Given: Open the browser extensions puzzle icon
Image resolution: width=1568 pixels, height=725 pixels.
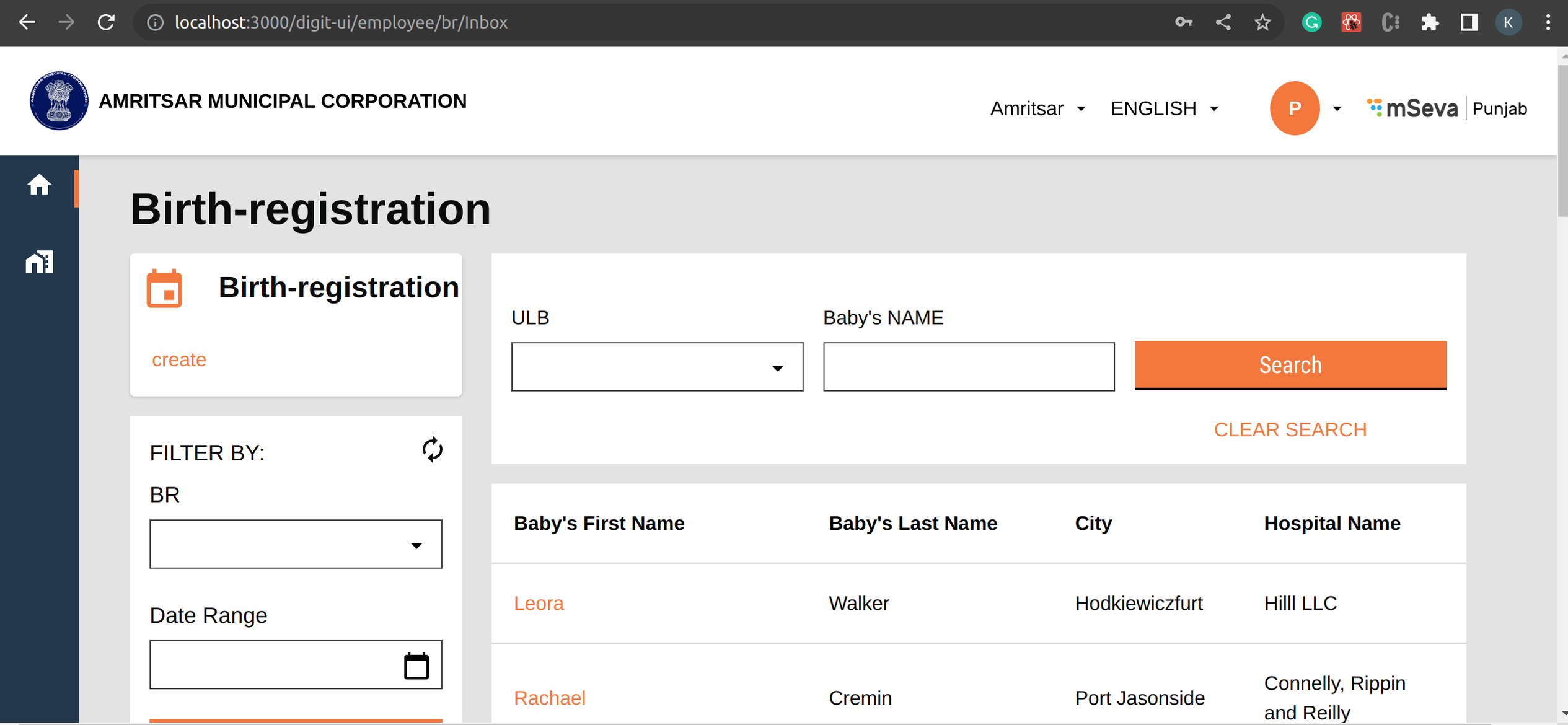Looking at the screenshot, I should 1429,23.
